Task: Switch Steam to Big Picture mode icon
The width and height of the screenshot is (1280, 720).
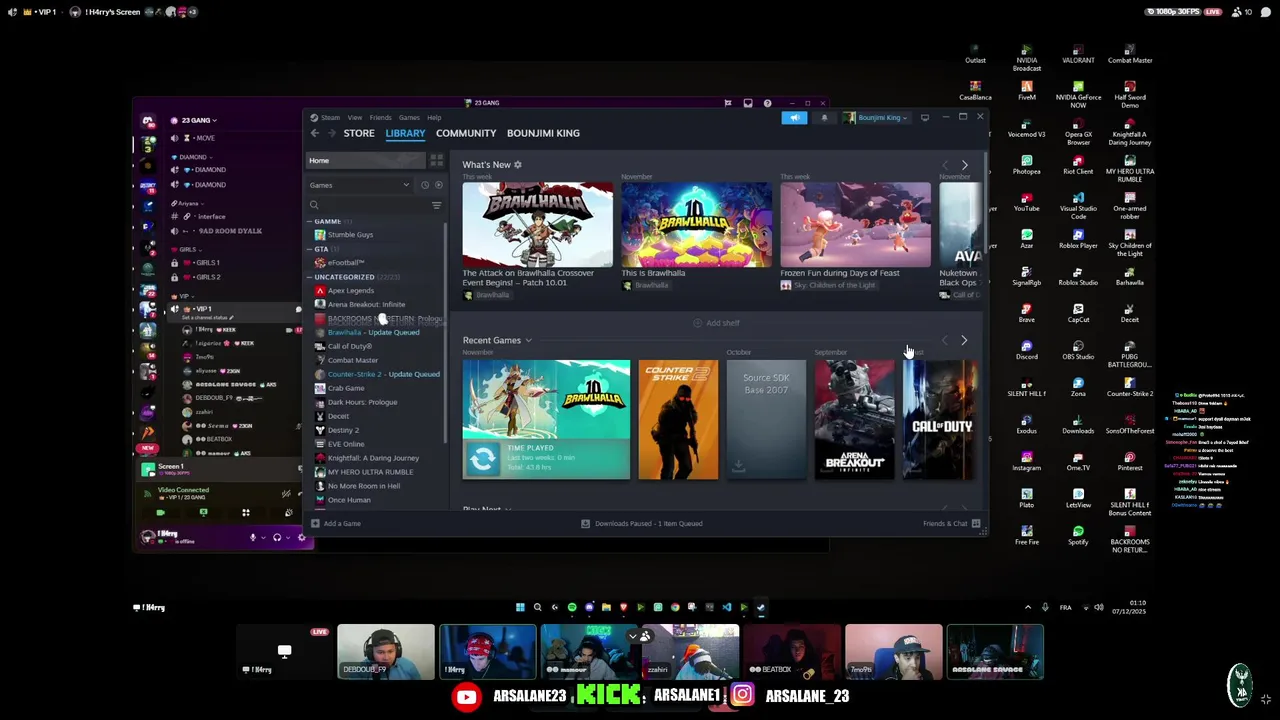Action: (x=925, y=118)
